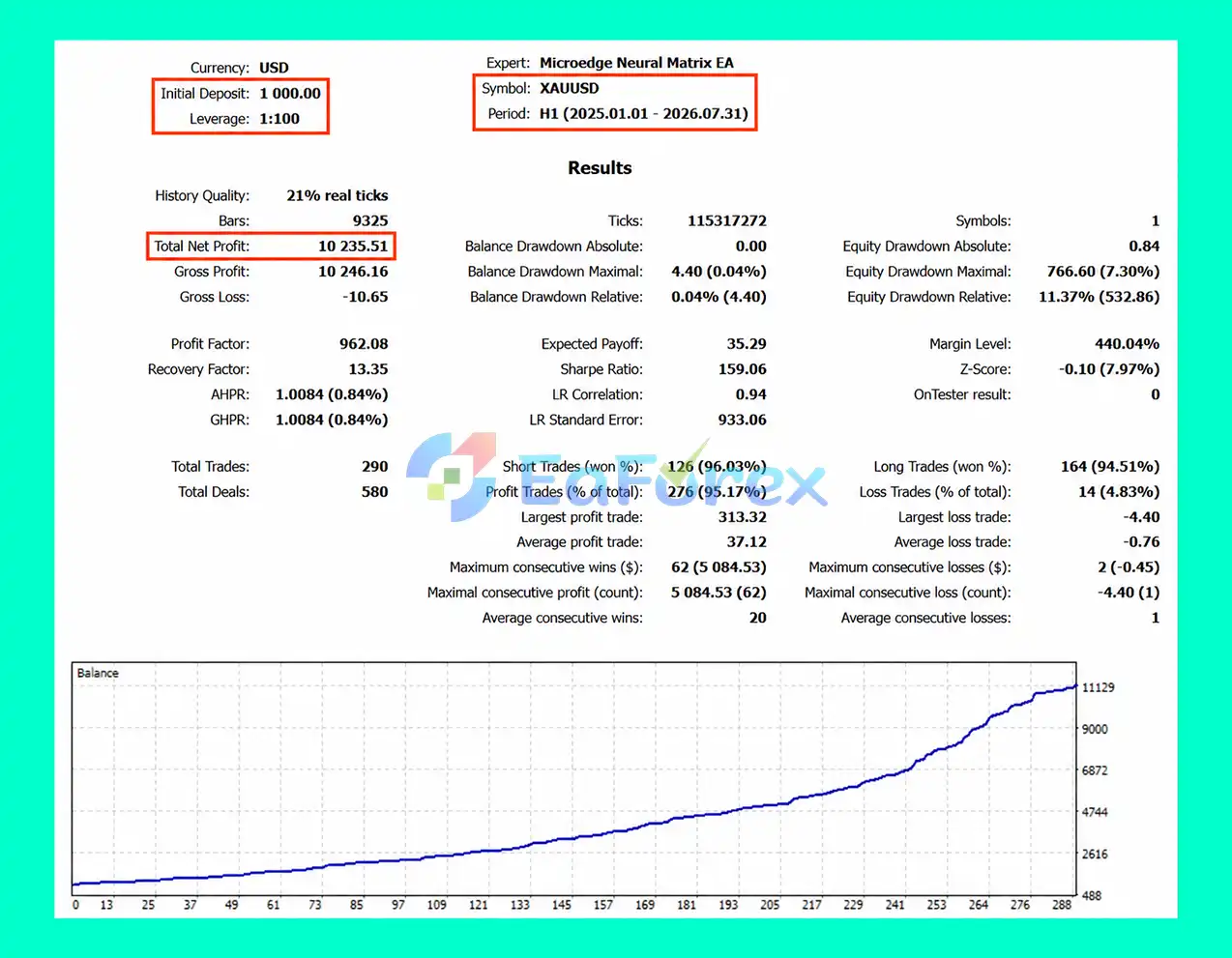Click the Balance chart title label
Screen dimensions: 1232x958
tap(98, 673)
